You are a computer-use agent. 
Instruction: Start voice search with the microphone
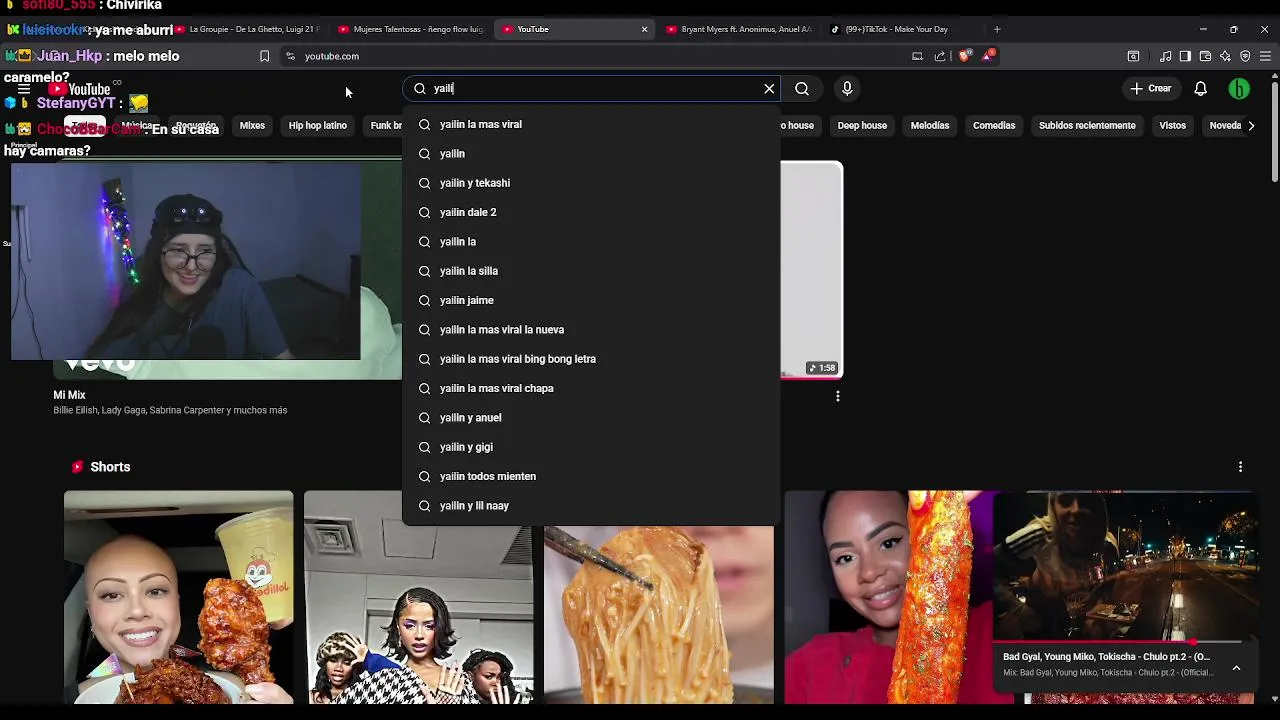tap(847, 89)
